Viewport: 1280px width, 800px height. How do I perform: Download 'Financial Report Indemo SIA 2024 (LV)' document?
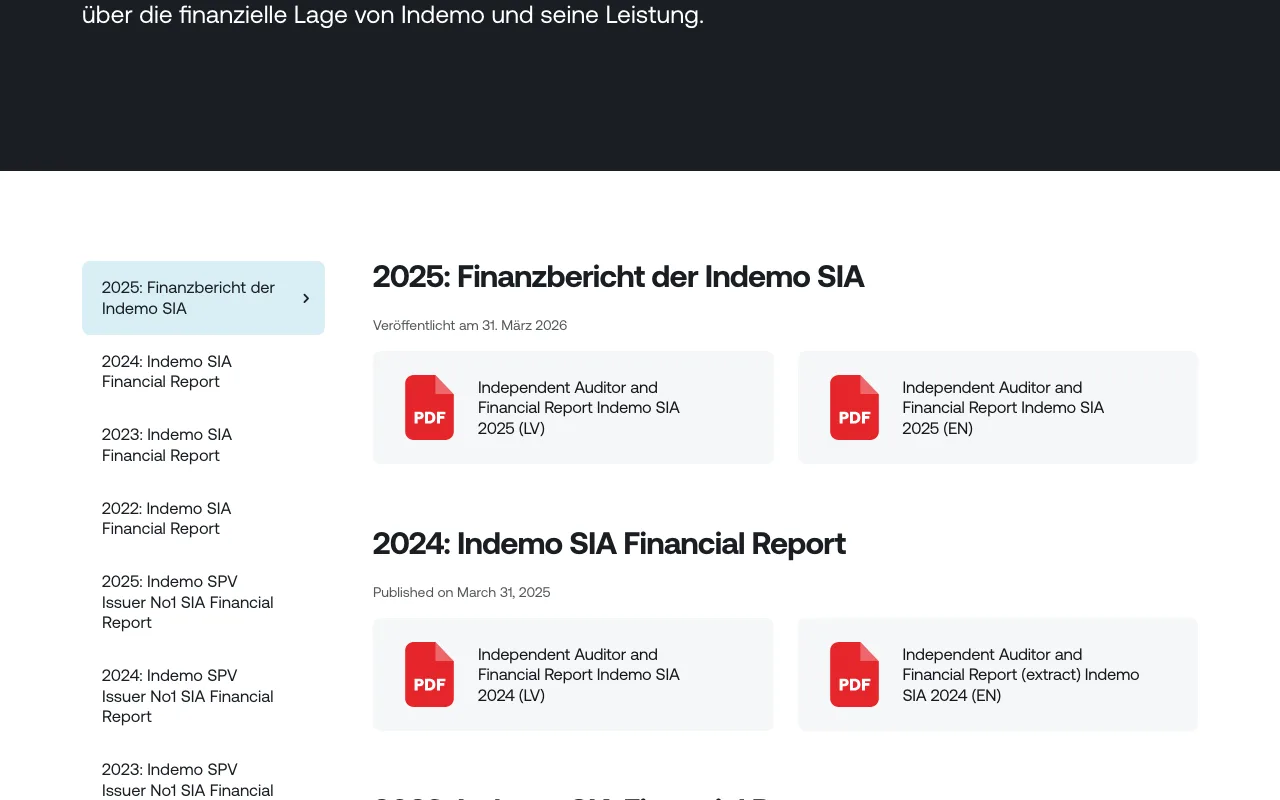coord(573,674)
